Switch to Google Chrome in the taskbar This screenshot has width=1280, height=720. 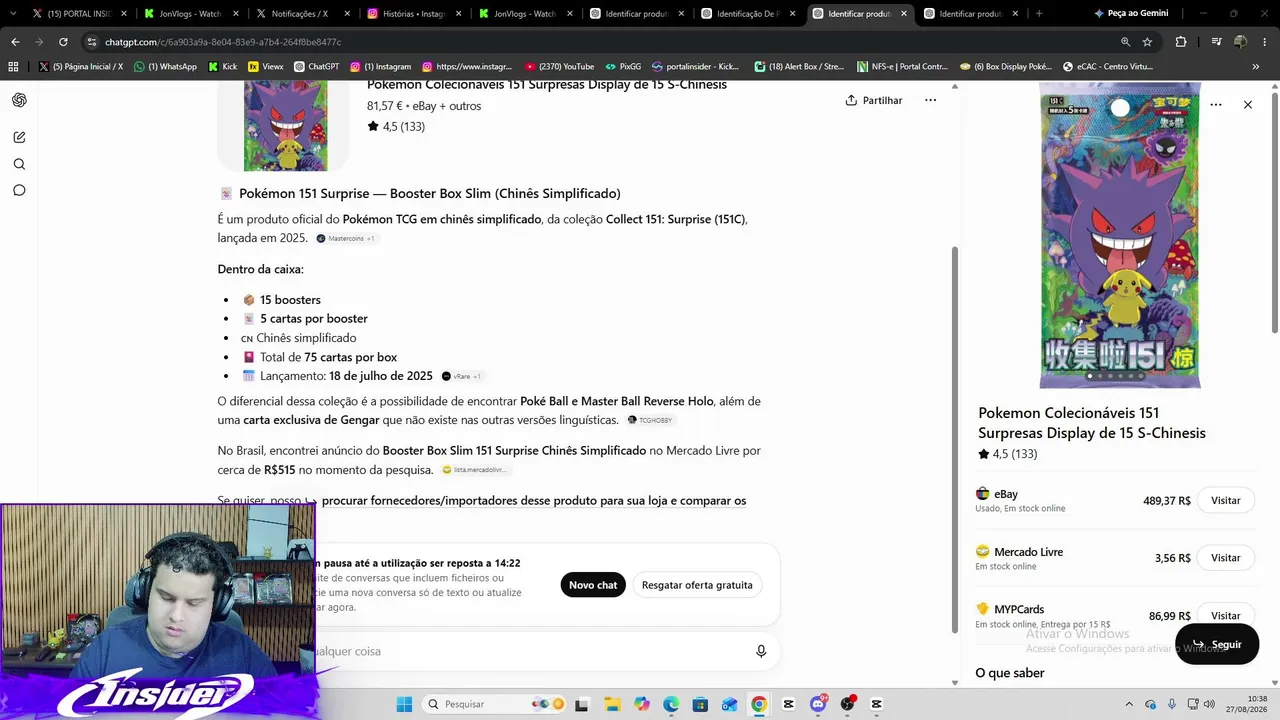759,704
